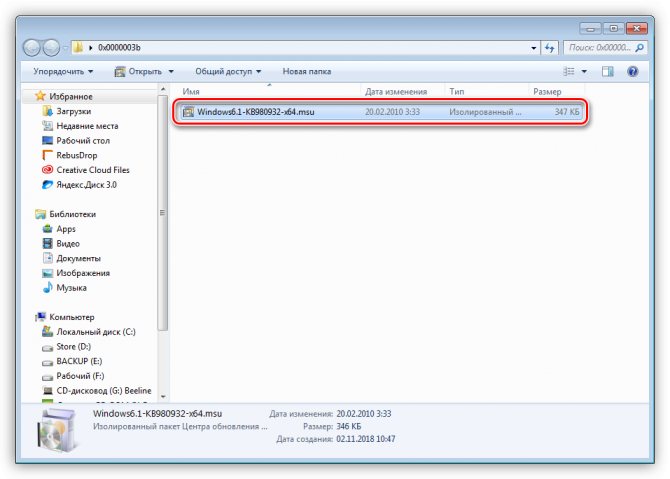Click the Видео film icon

click(47, 244)
